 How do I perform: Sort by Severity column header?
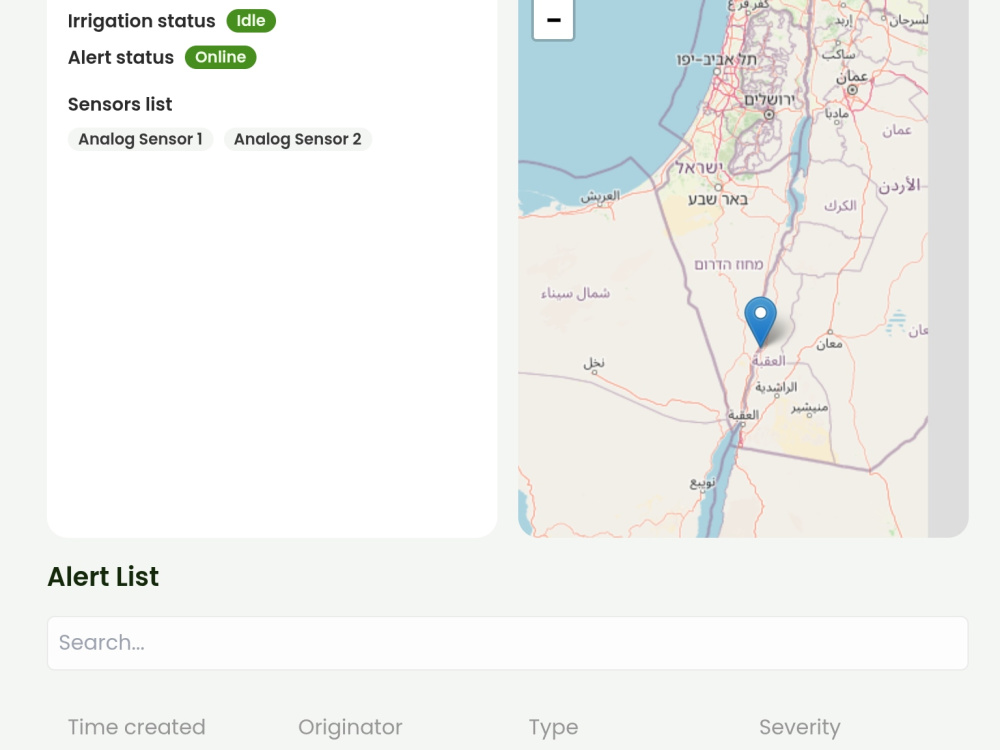[800, 727]
